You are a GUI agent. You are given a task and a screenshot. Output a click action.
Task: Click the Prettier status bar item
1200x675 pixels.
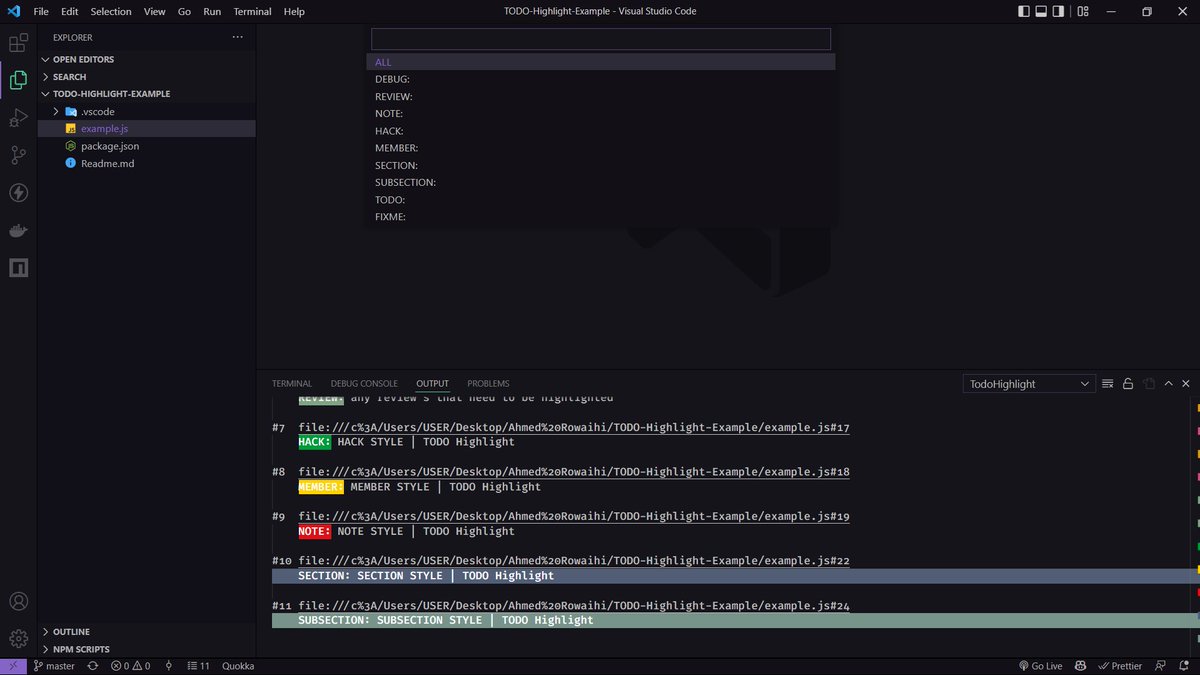1119,666
